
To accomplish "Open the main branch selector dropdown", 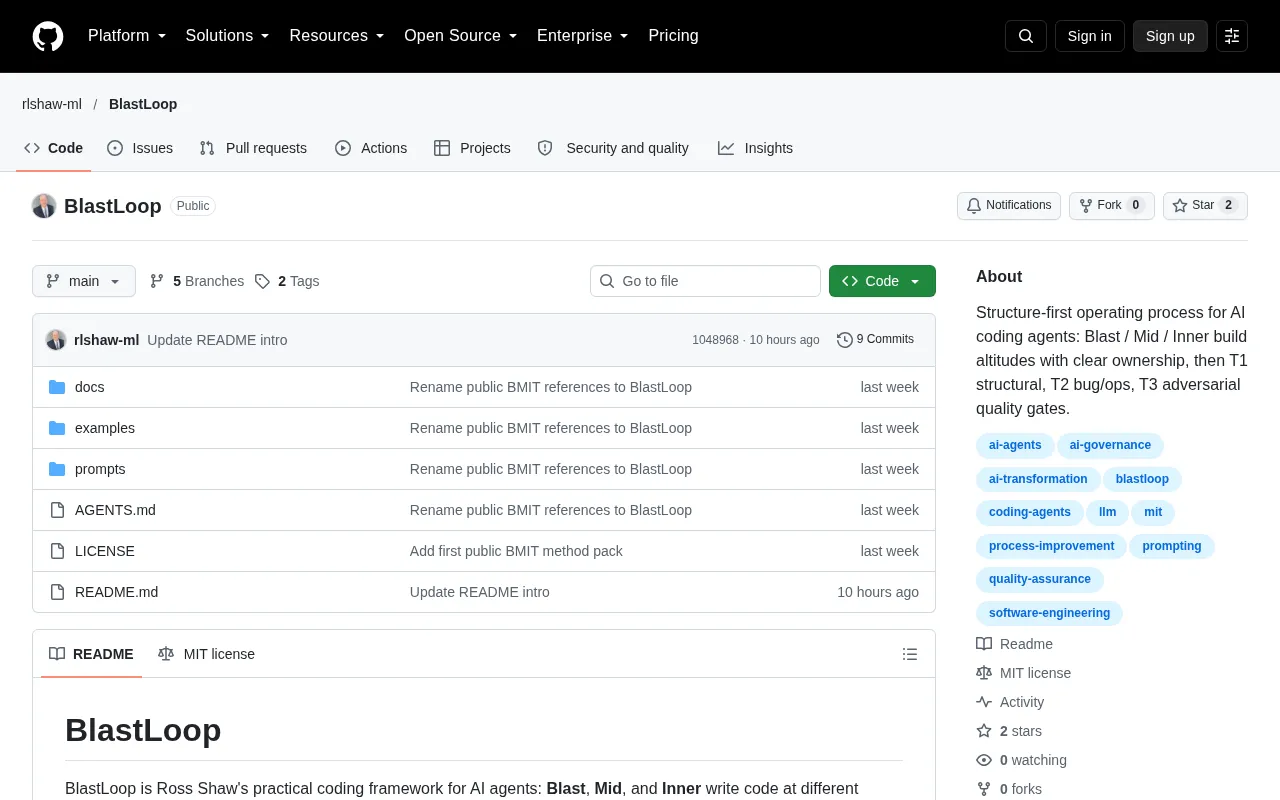I will [x=84, y=281].
